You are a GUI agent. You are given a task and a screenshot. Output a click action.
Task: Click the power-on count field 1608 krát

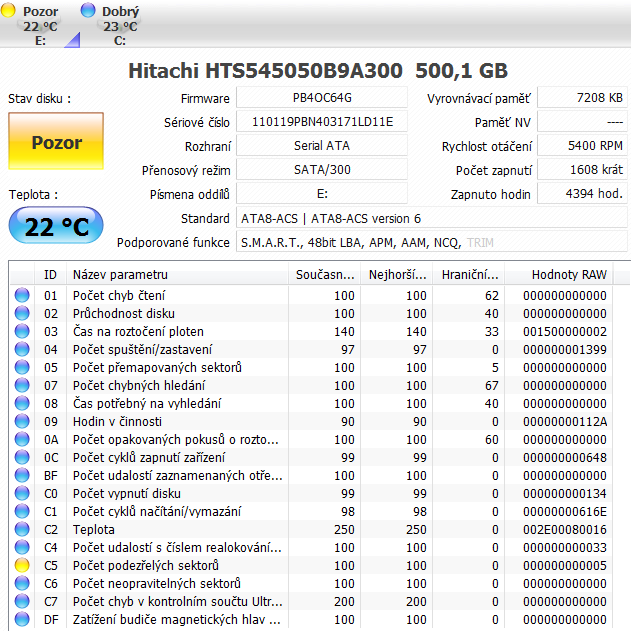(x=583, y=170)
